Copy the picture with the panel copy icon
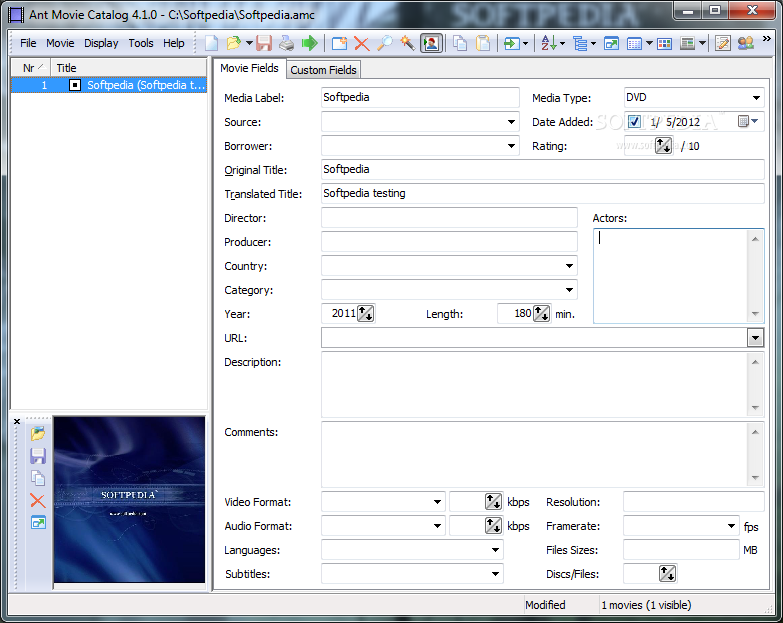783x623 pixels. [38, 478]
